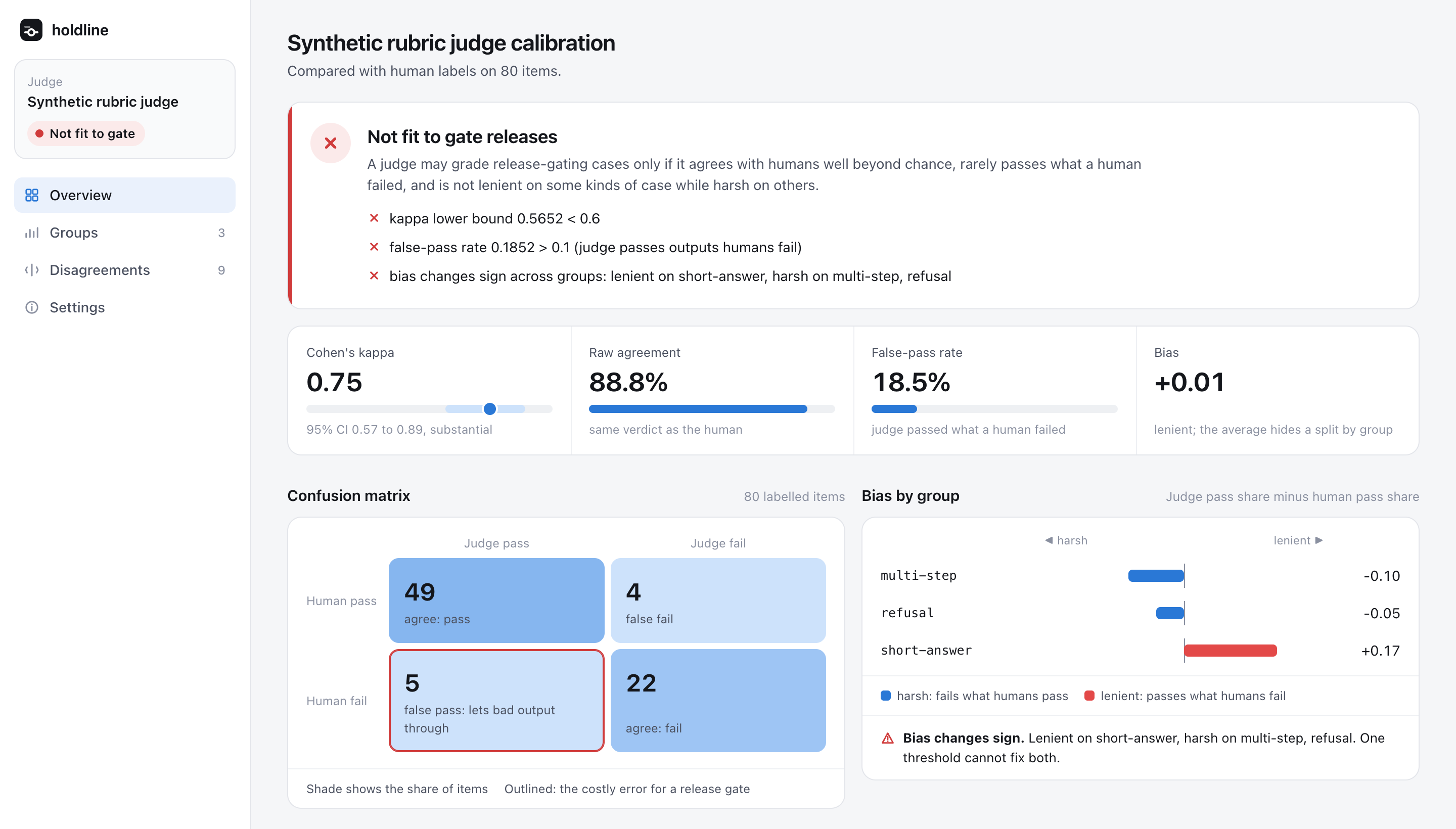Click the multi-step group label
Image resolution: width=1456 pixels, height=829 pixels.
point(919,576)
